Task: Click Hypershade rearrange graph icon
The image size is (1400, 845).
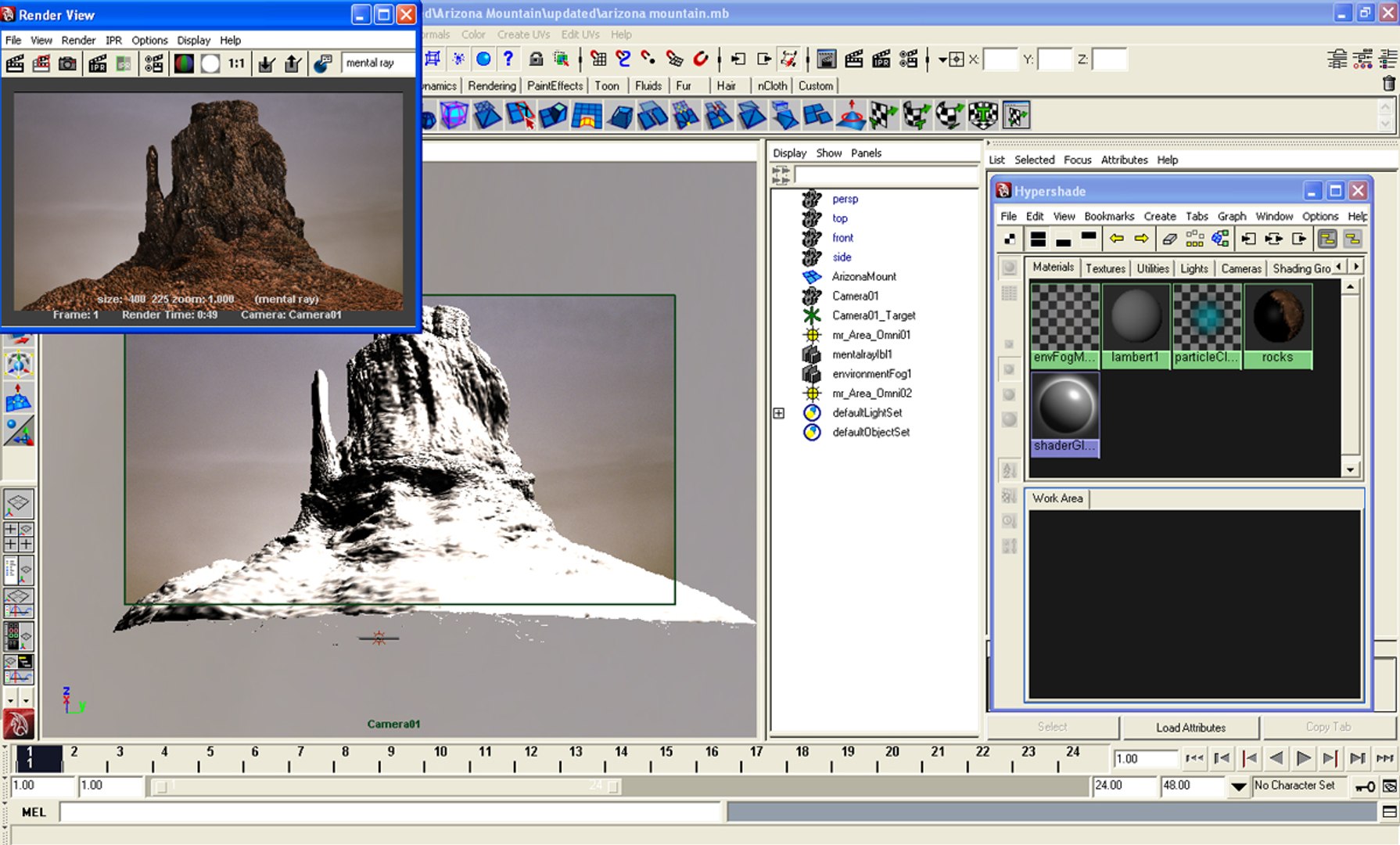Action: point(1194,239)
